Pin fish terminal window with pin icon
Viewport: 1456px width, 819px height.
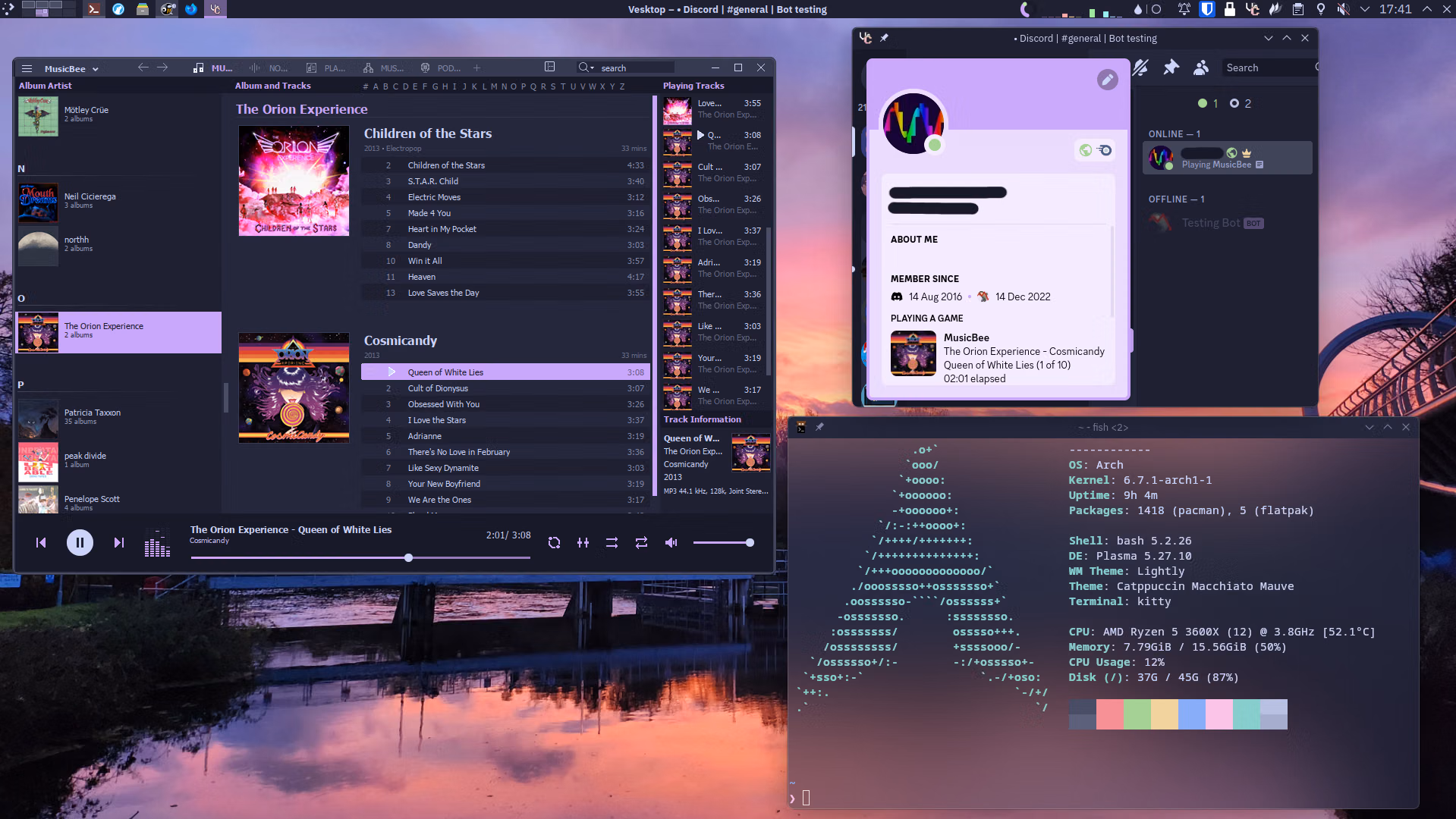(x=819, y=427)
